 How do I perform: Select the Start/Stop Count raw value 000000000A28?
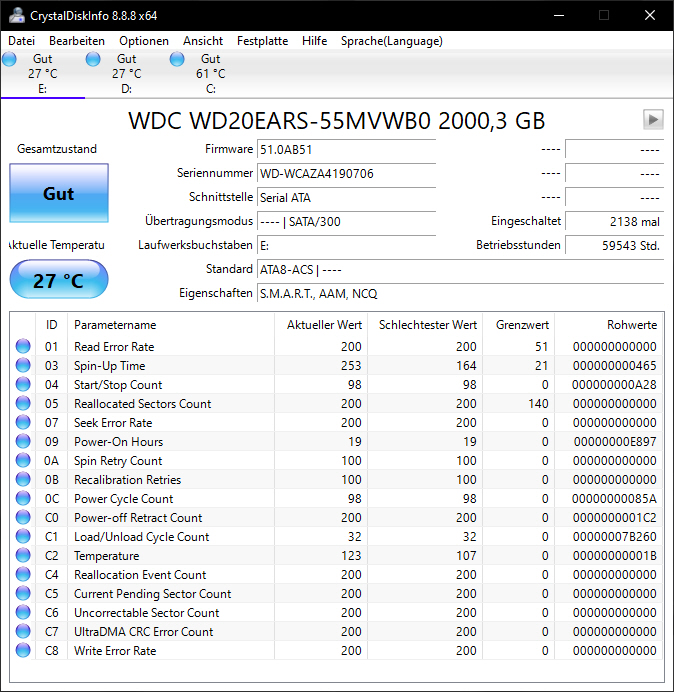pos(614,385)
